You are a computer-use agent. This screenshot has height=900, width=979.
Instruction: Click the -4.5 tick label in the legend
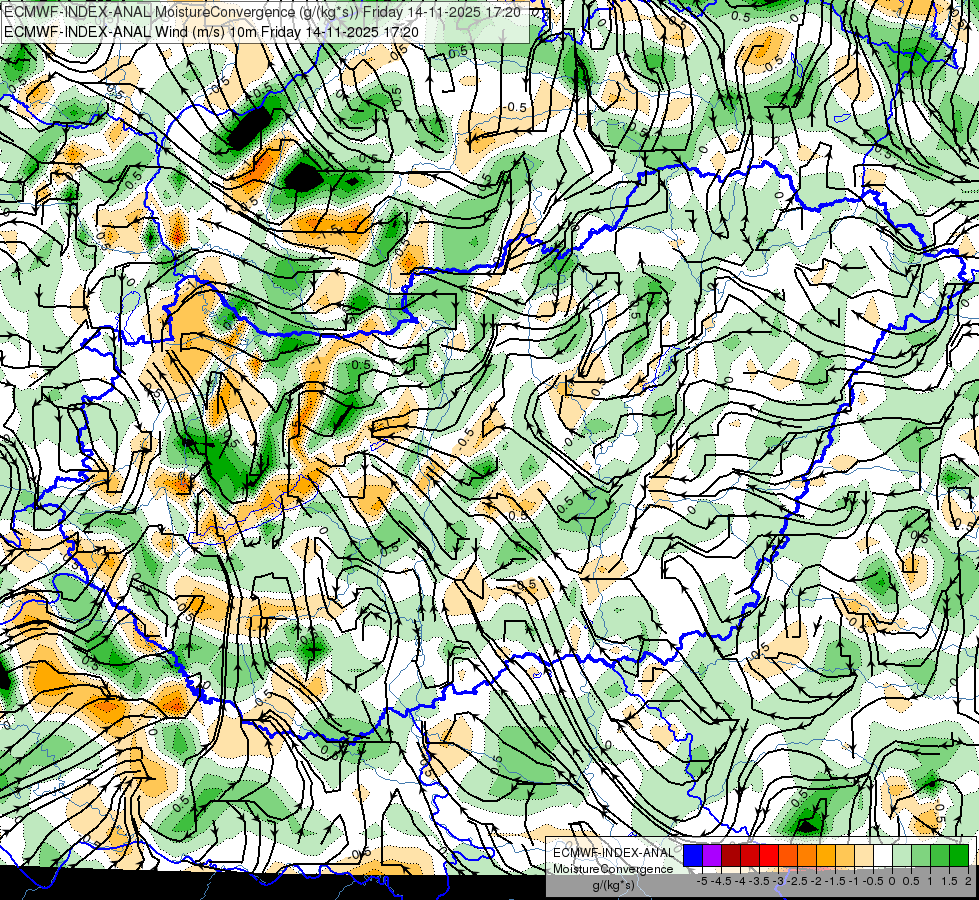tap(721, 881)
